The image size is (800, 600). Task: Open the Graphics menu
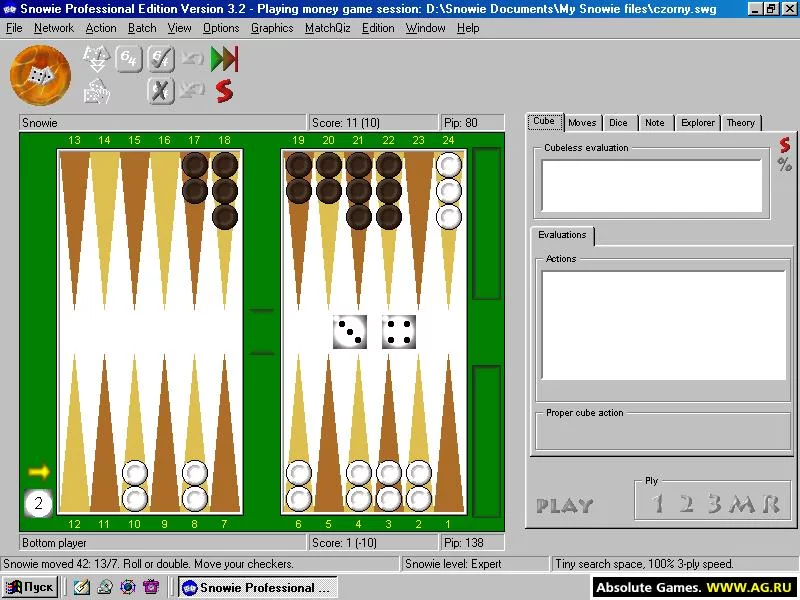pos(272,28)
